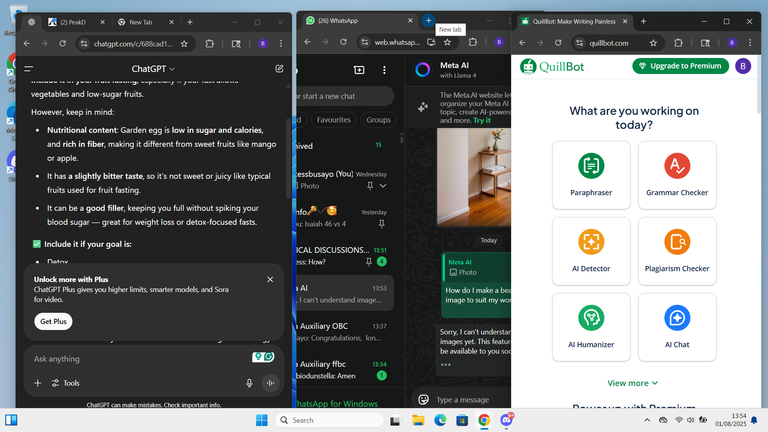Click the Get Plus button
Image resolution: width=768 pixels, height=432 pixels.
click(x=53, y=321)
